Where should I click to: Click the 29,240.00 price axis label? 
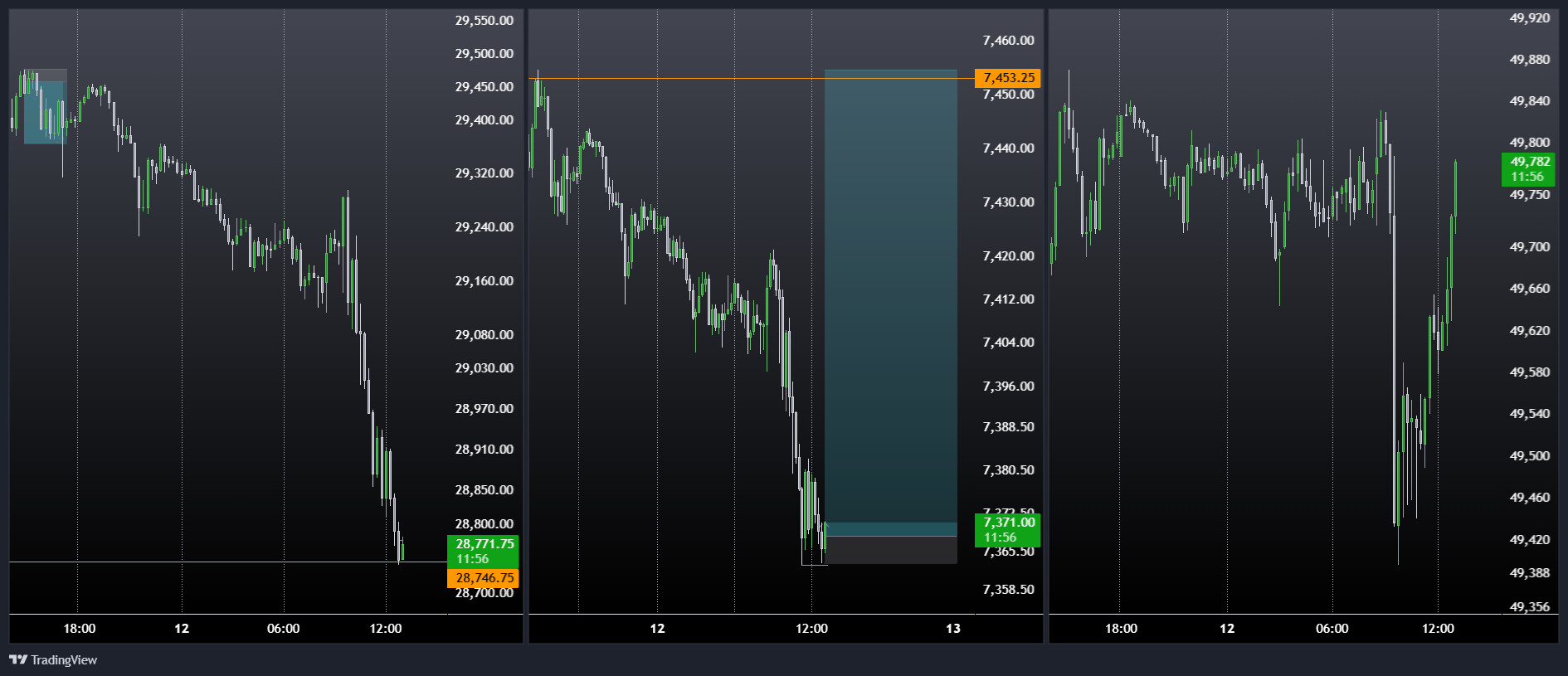pyautogui.click(x=485, y=226)
